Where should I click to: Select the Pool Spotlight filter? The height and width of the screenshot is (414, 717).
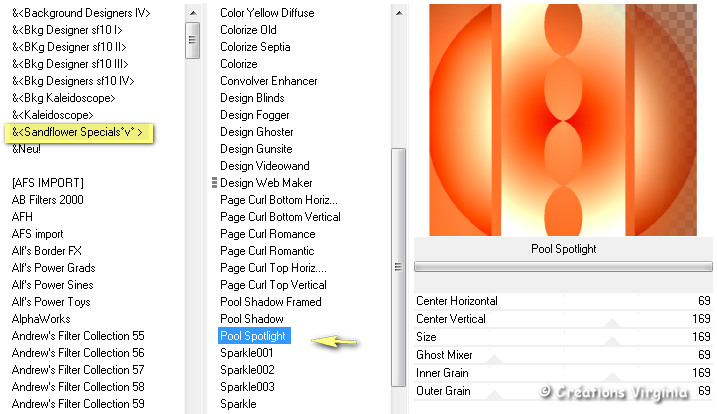coord(254,336)
